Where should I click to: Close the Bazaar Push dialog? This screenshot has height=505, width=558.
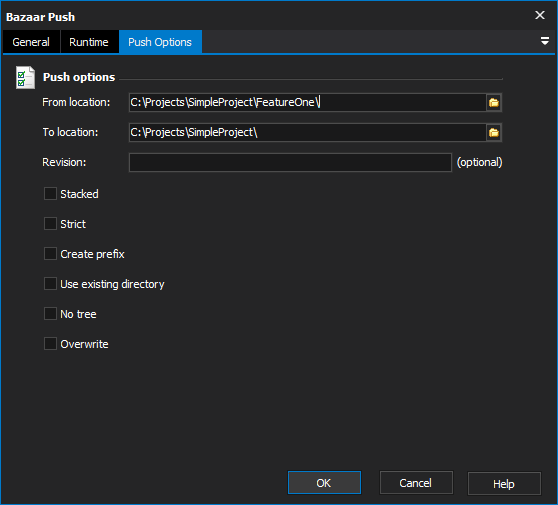tap(539, 15)
